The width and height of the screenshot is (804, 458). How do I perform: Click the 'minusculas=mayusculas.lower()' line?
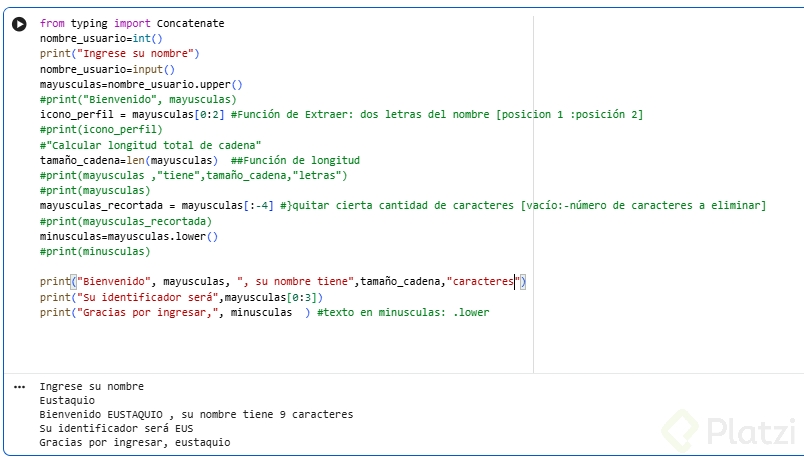129,236
